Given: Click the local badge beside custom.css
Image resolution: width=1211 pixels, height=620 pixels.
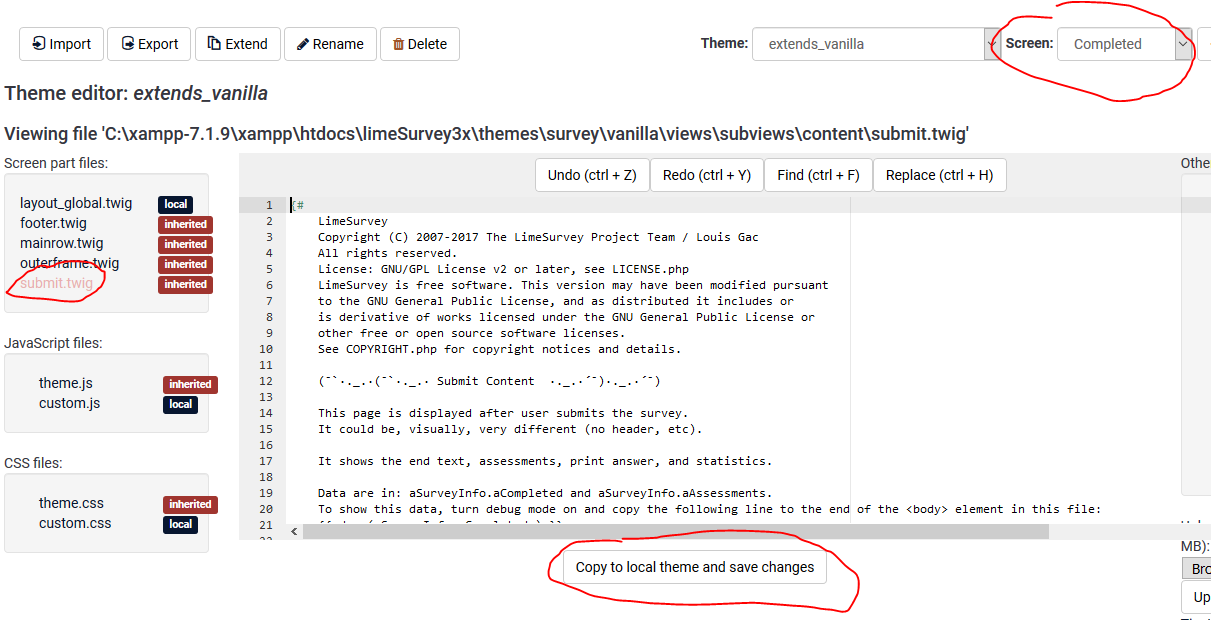Looking at the screenshot, I should pos(180,524).
